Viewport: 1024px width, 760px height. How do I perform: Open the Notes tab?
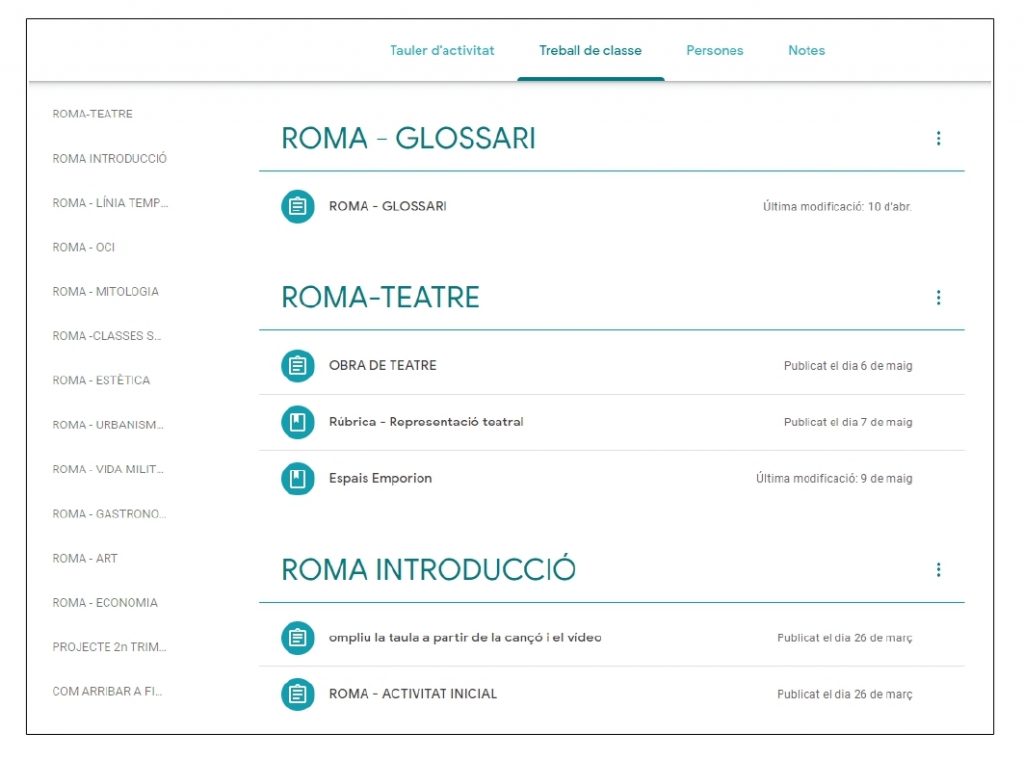tap(806, 51)
